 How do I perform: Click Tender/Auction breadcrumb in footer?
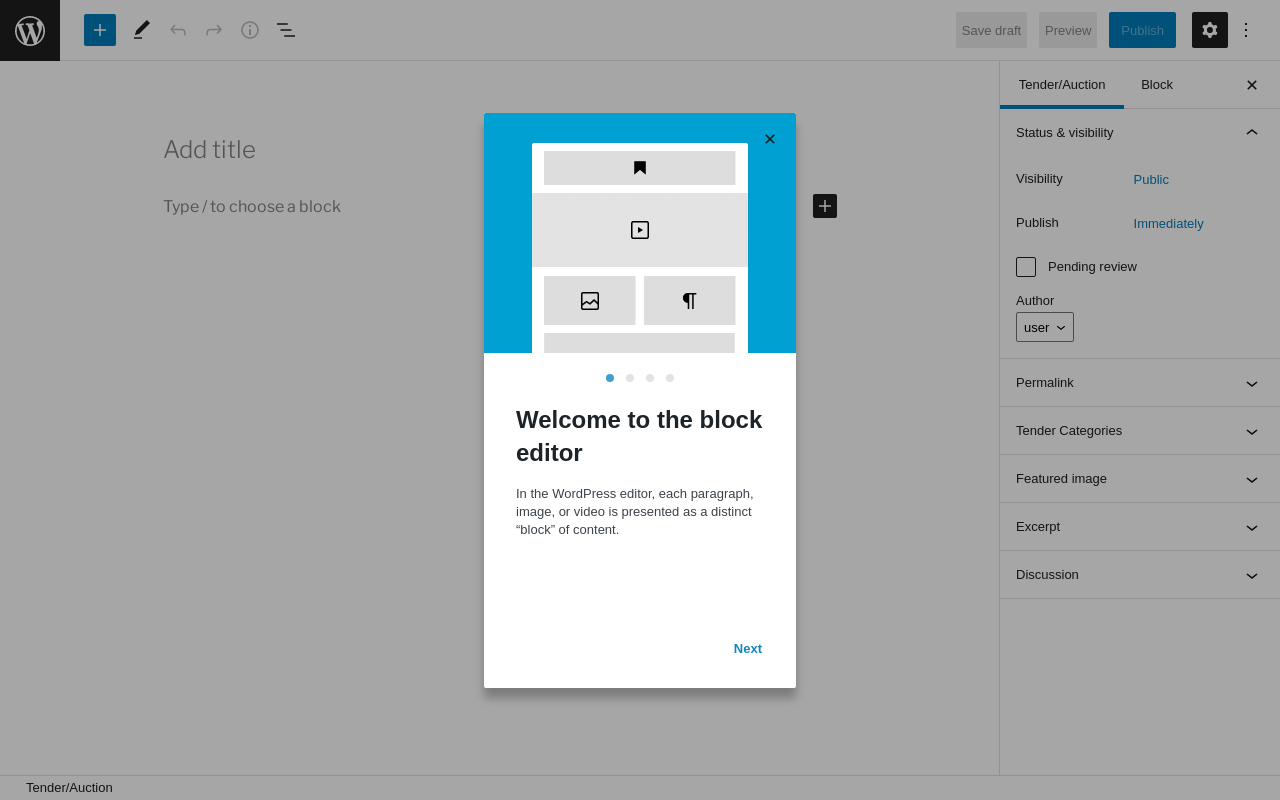click(69, 788)
